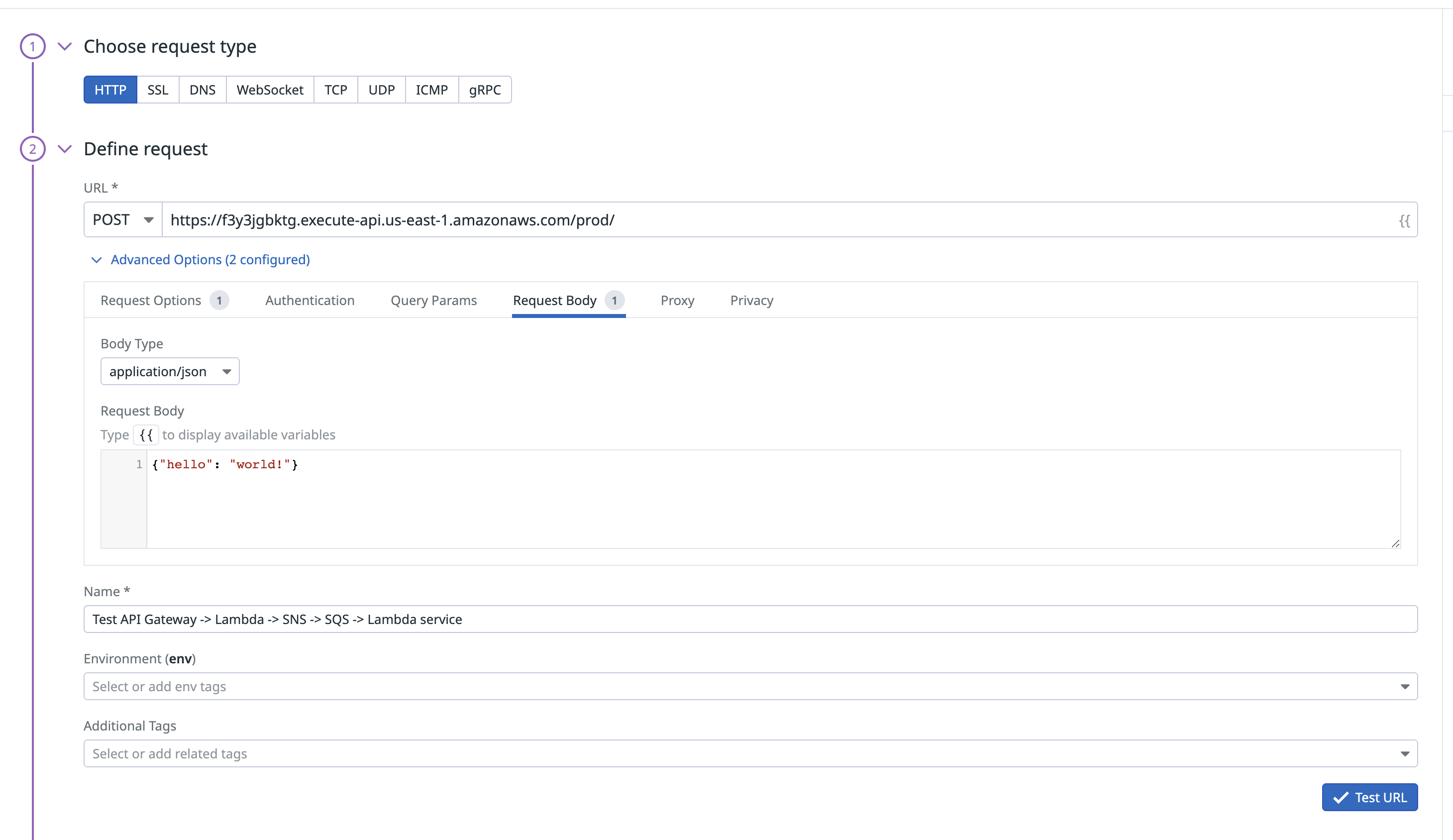The width and height of the screenshot is (1453, 840).
Task: Select the DNS request type
Action: (x=203, y=90)
